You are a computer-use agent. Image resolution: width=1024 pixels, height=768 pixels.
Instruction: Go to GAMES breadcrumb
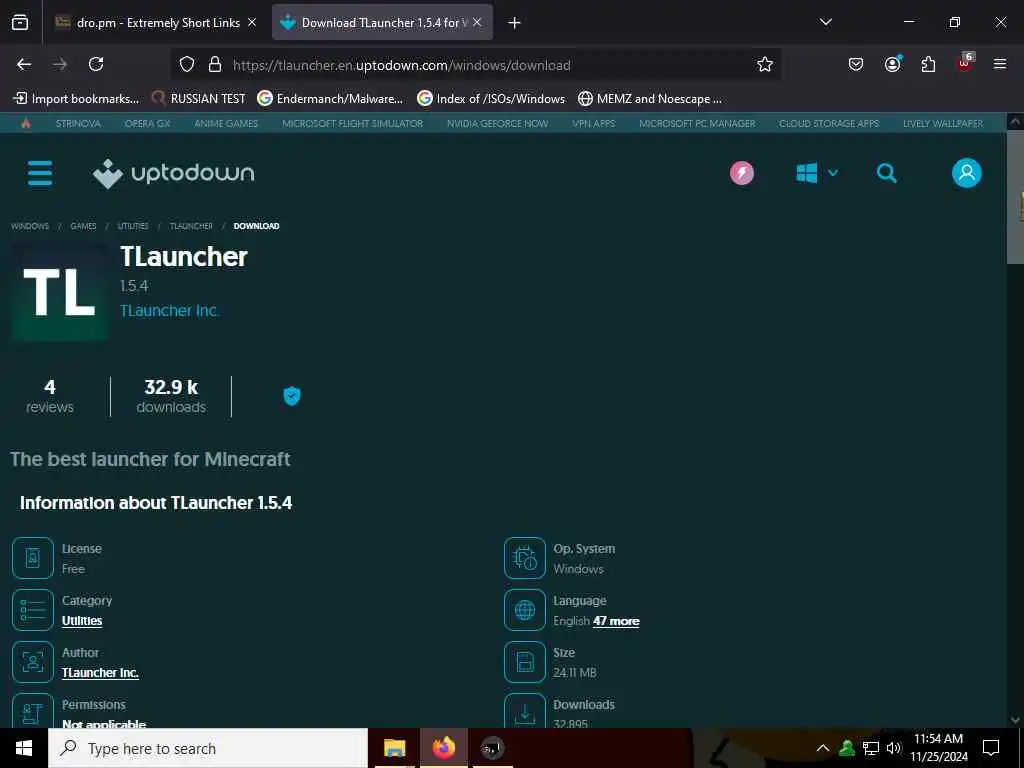[83, 226]
